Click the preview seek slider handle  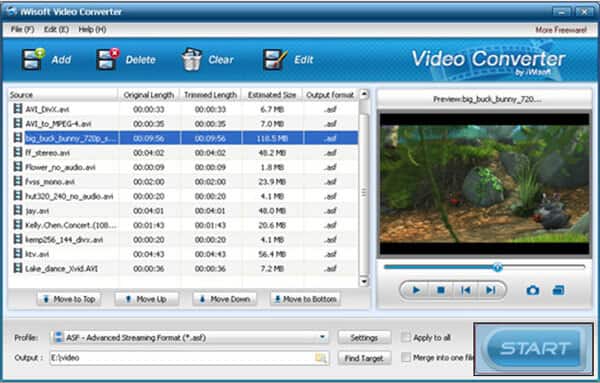[x=497, y=267]
